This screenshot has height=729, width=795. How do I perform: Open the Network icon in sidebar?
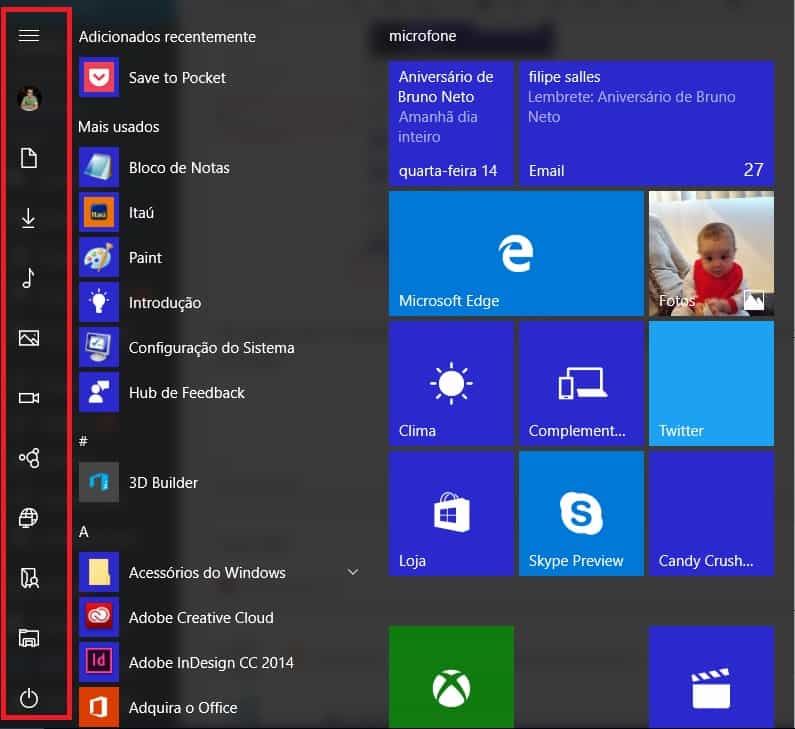pos(29,518)
